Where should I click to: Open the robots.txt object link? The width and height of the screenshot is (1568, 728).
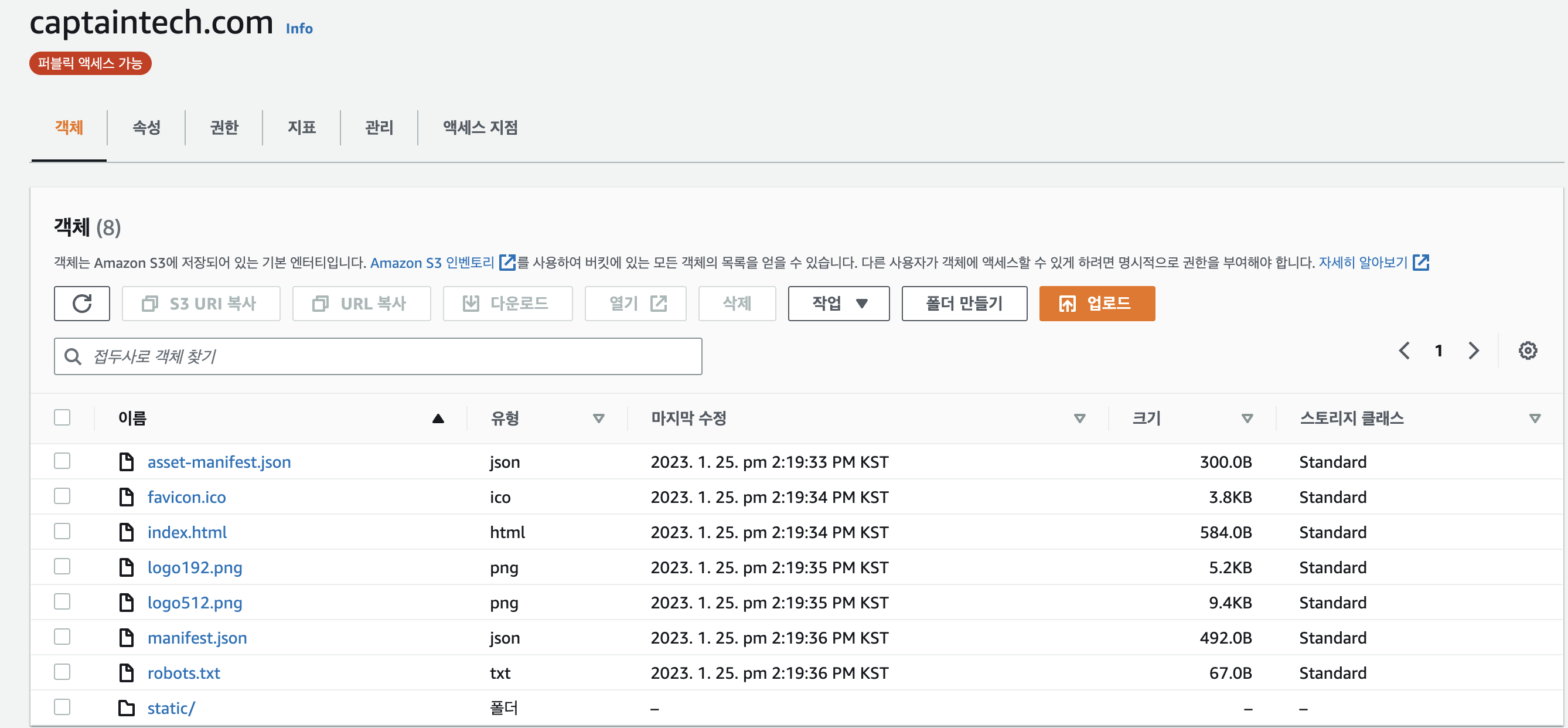pyautogui.click(x=184, y=673)
